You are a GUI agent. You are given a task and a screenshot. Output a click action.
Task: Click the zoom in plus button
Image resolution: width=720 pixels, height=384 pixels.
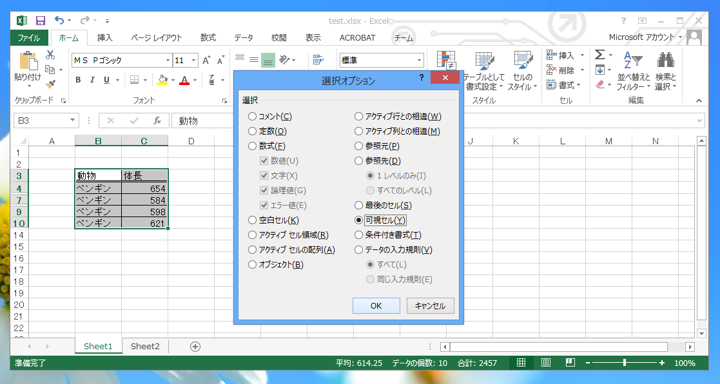(x=662, y=363)
